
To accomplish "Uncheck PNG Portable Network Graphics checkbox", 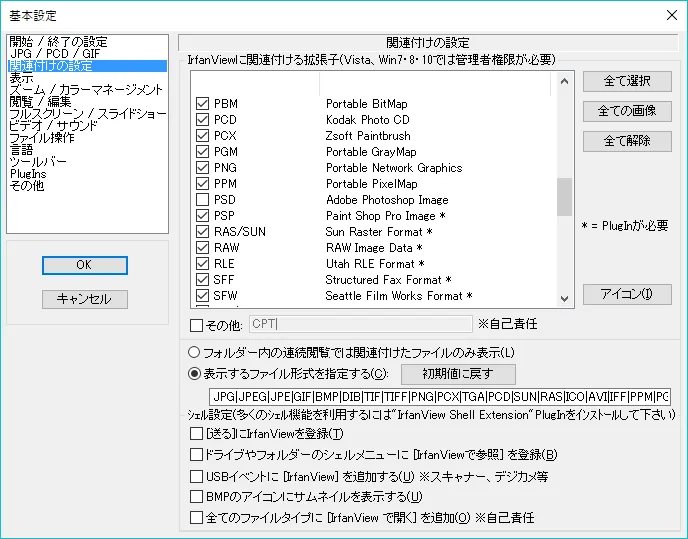I will [202, 168].
